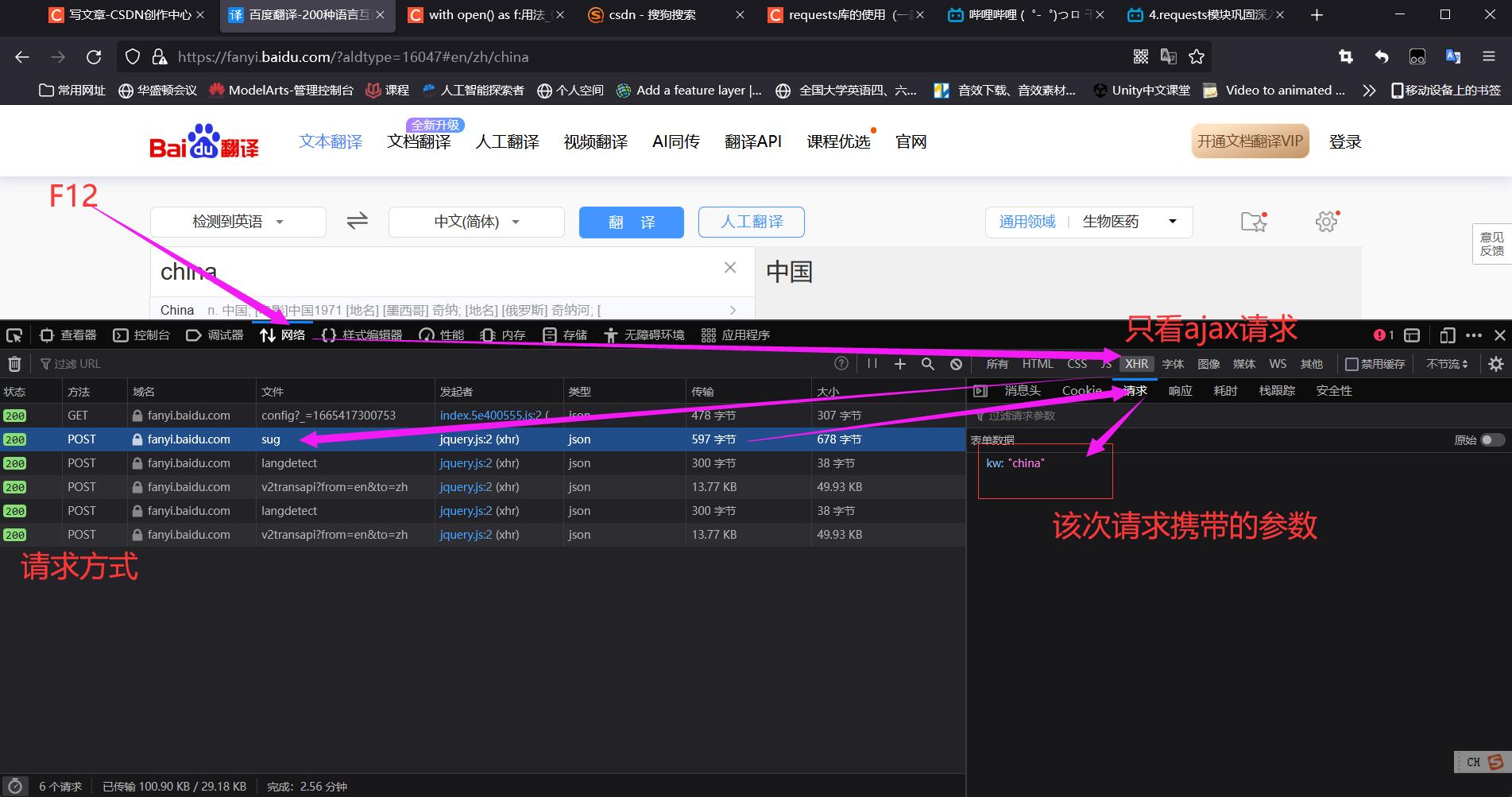The width and height of the screenshot is (1512, 797).
Task: Open the 消息头 headers tab
Action: point(1023,391)
